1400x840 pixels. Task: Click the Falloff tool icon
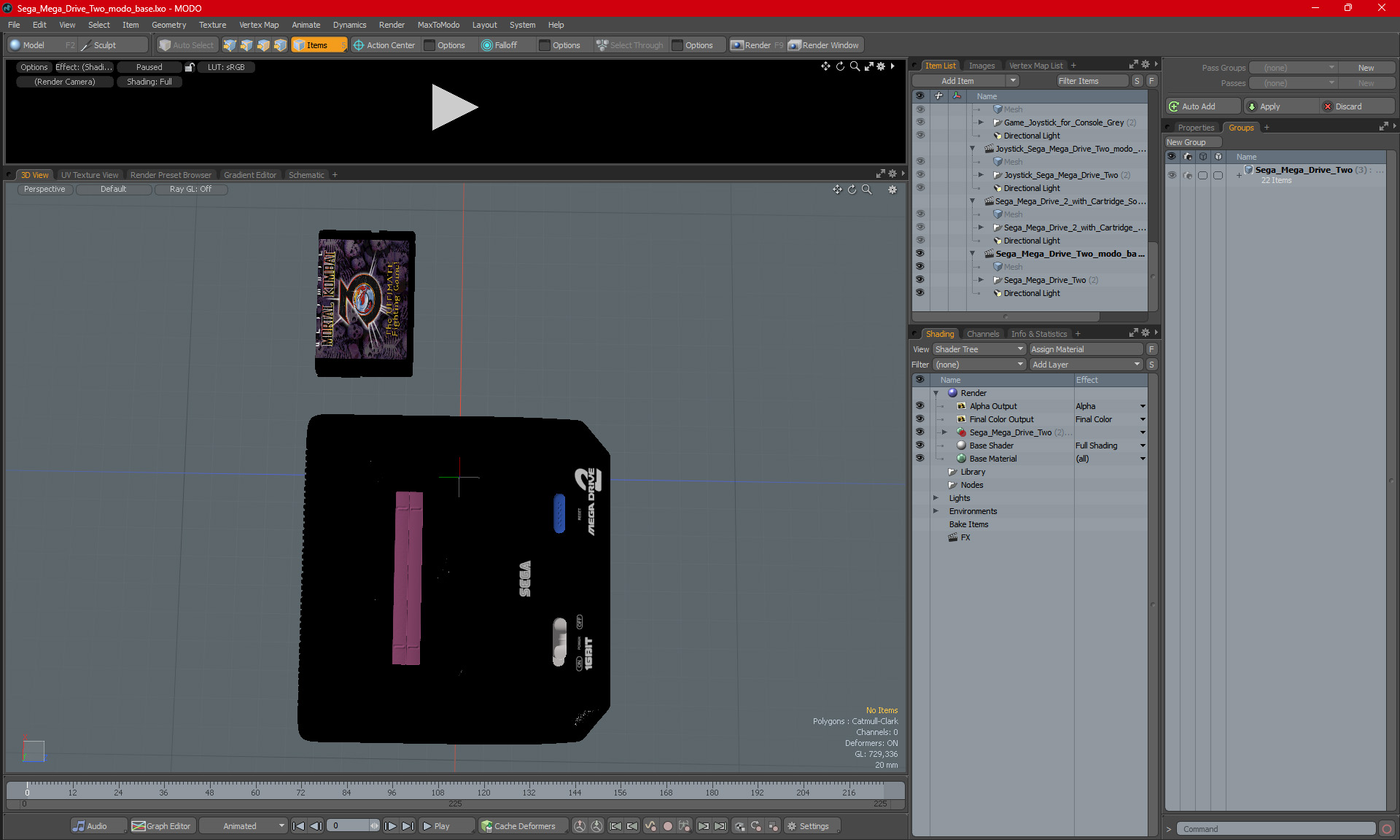(486, 45)
